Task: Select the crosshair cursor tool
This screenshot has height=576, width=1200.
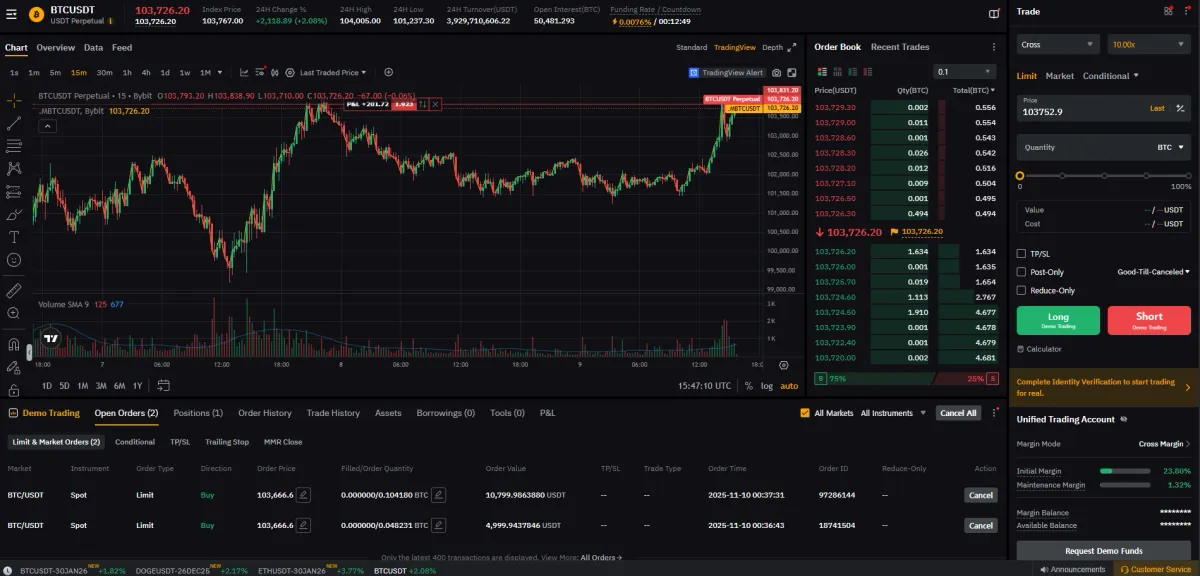Action: coord(14,101)
